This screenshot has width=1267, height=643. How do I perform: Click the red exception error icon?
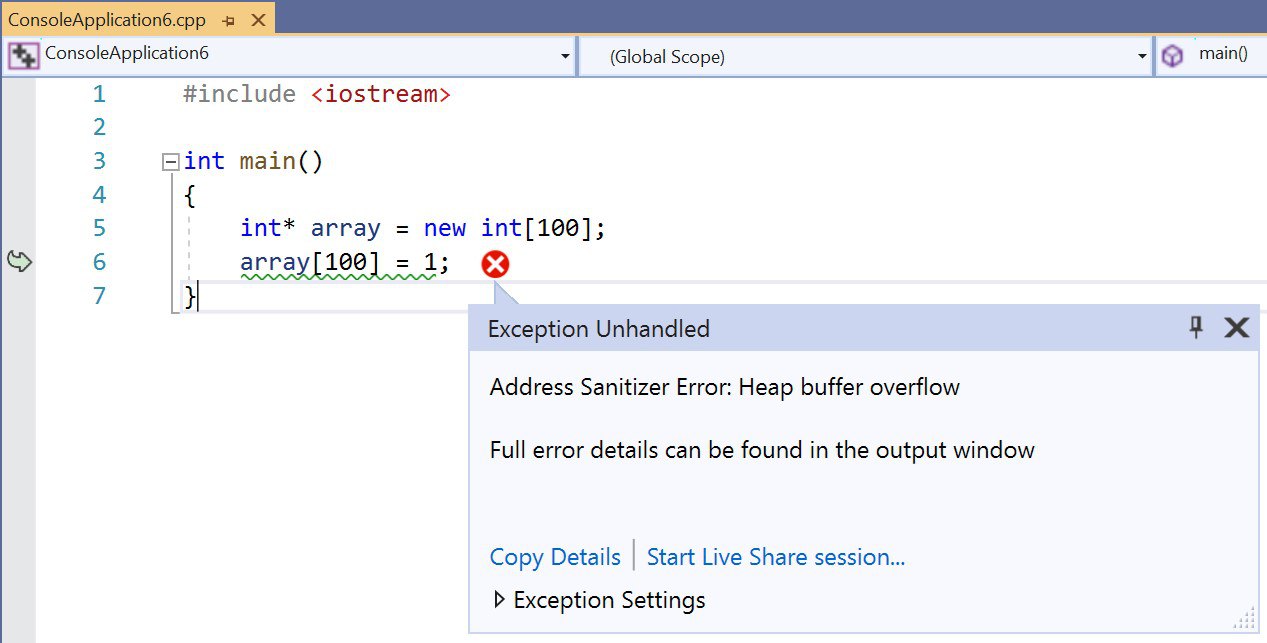point(495,264)
